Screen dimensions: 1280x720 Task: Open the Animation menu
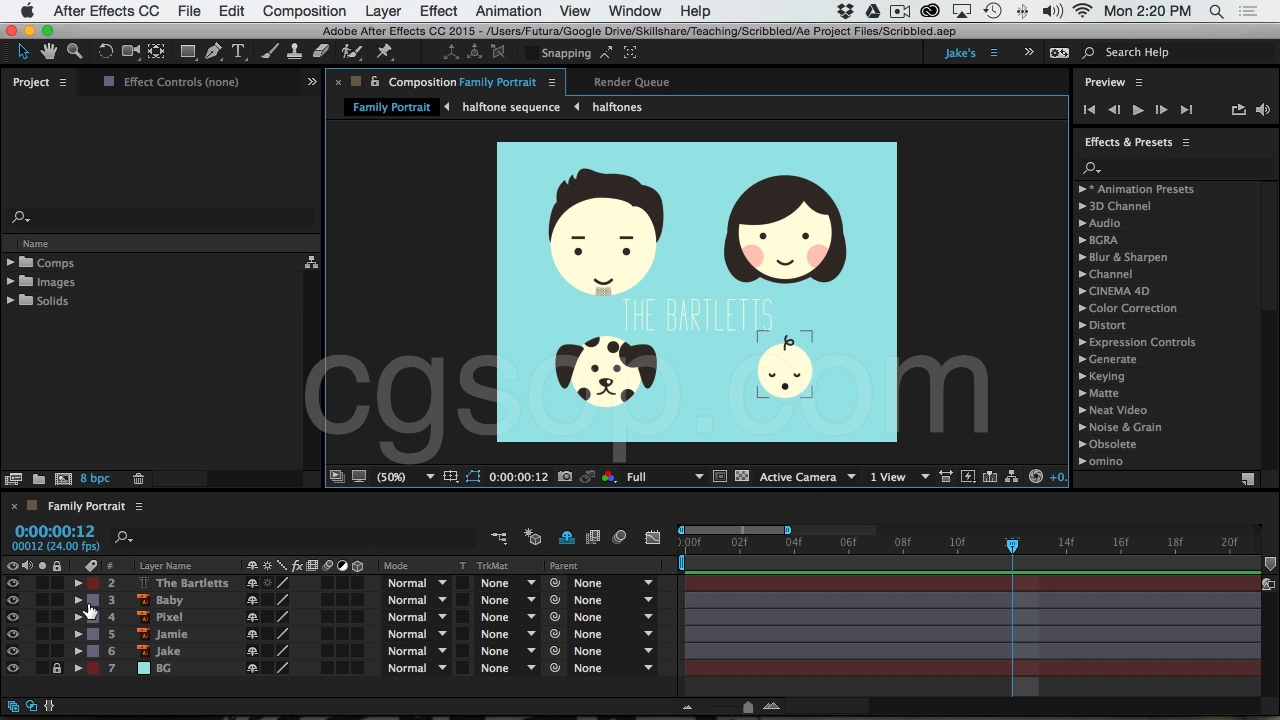[x=508, y=11]
